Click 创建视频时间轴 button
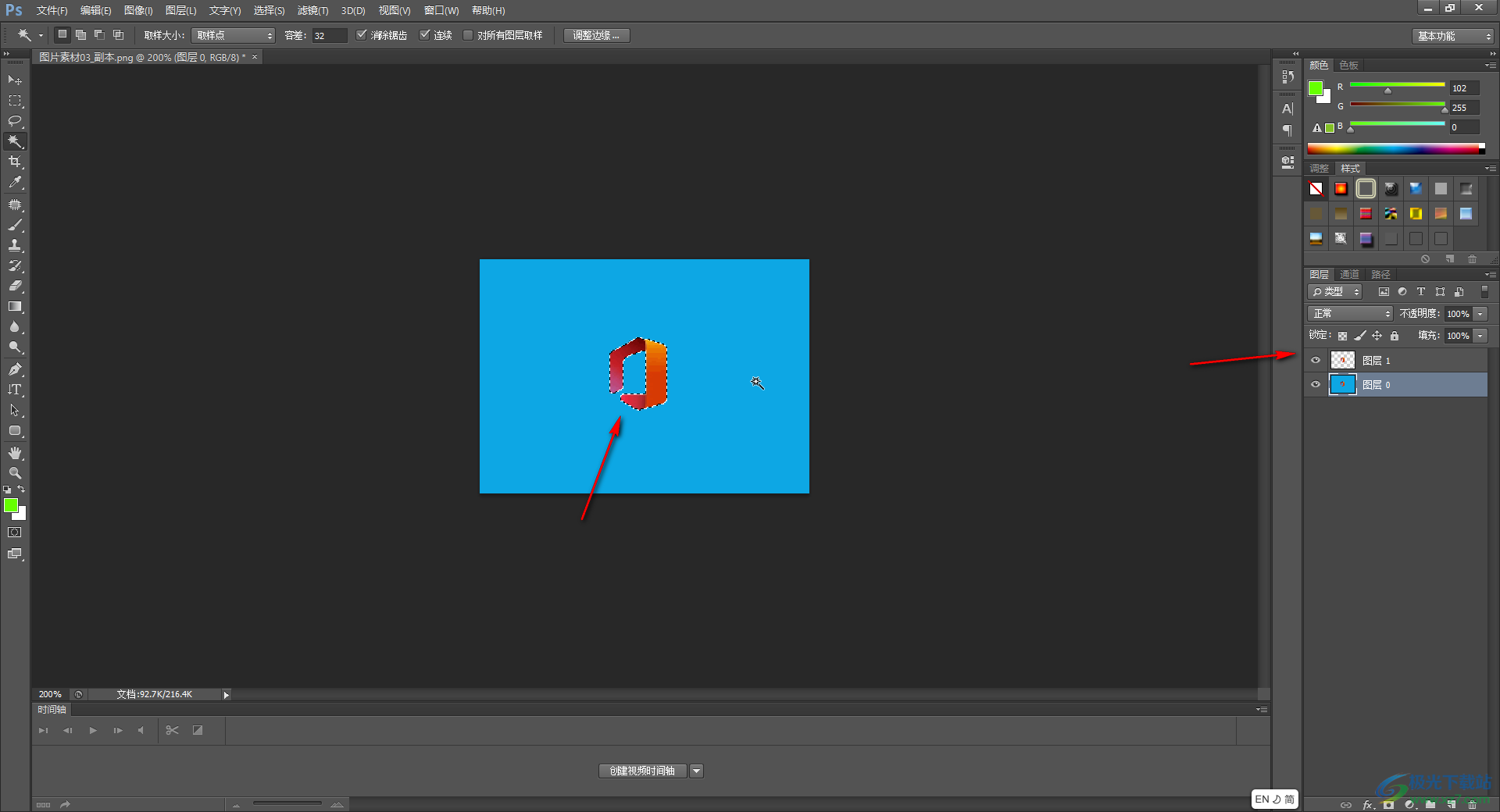 tap(642, 771)
